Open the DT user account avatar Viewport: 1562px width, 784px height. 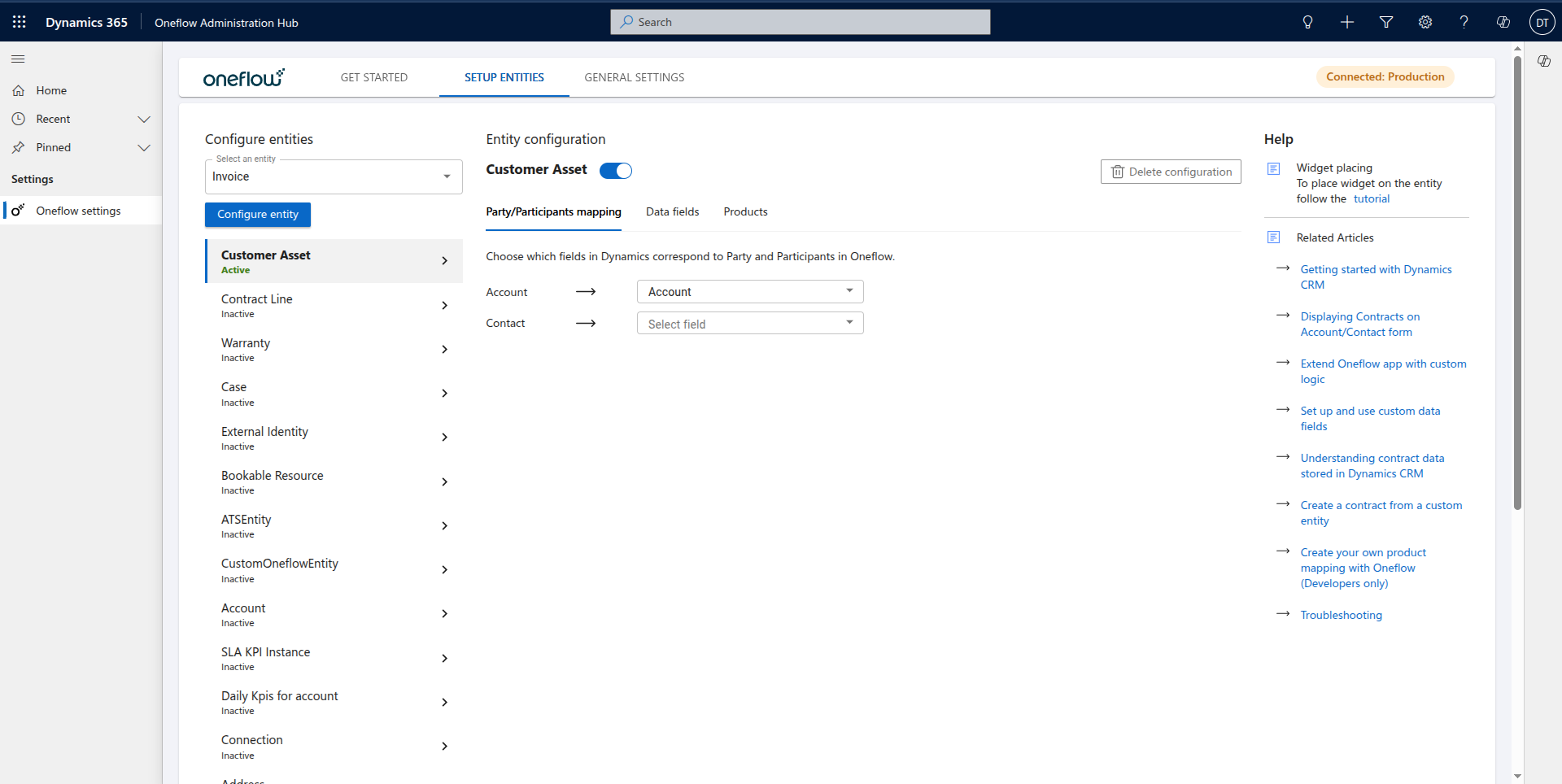1542,22
